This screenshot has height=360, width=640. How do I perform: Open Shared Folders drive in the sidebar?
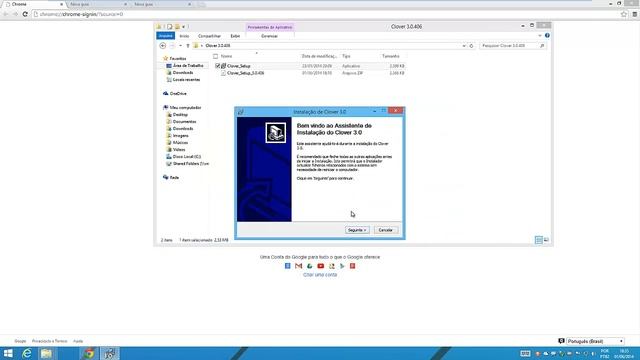[191, 164]
